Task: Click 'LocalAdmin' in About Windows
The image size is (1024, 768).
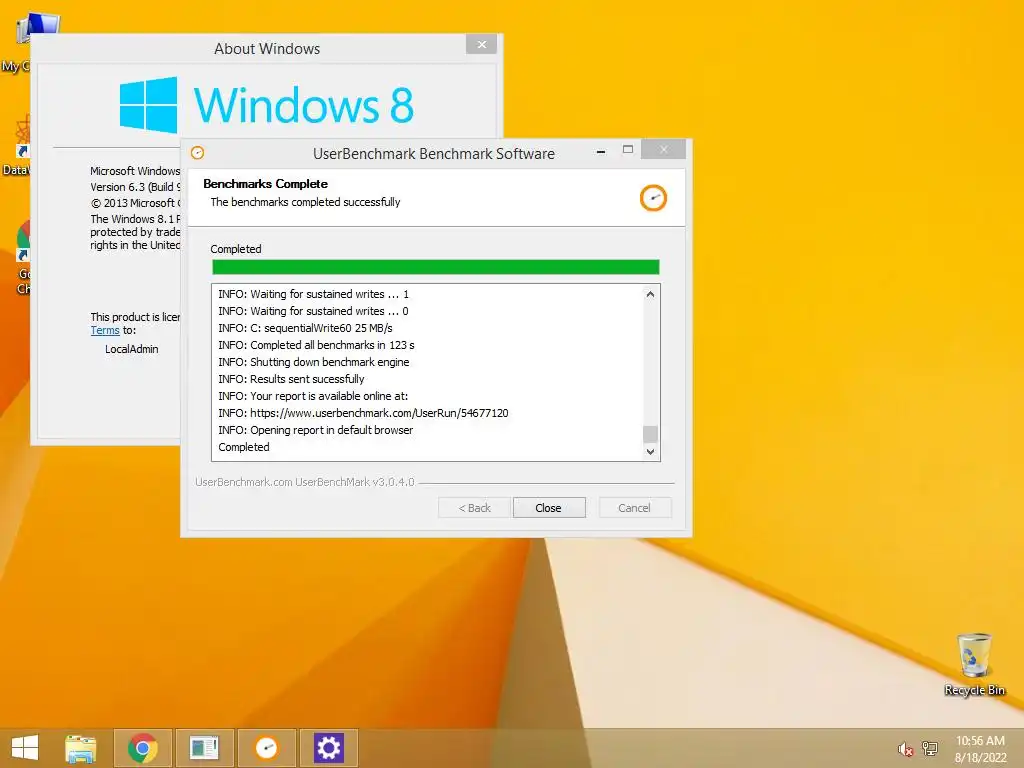Action: point(131,349)
